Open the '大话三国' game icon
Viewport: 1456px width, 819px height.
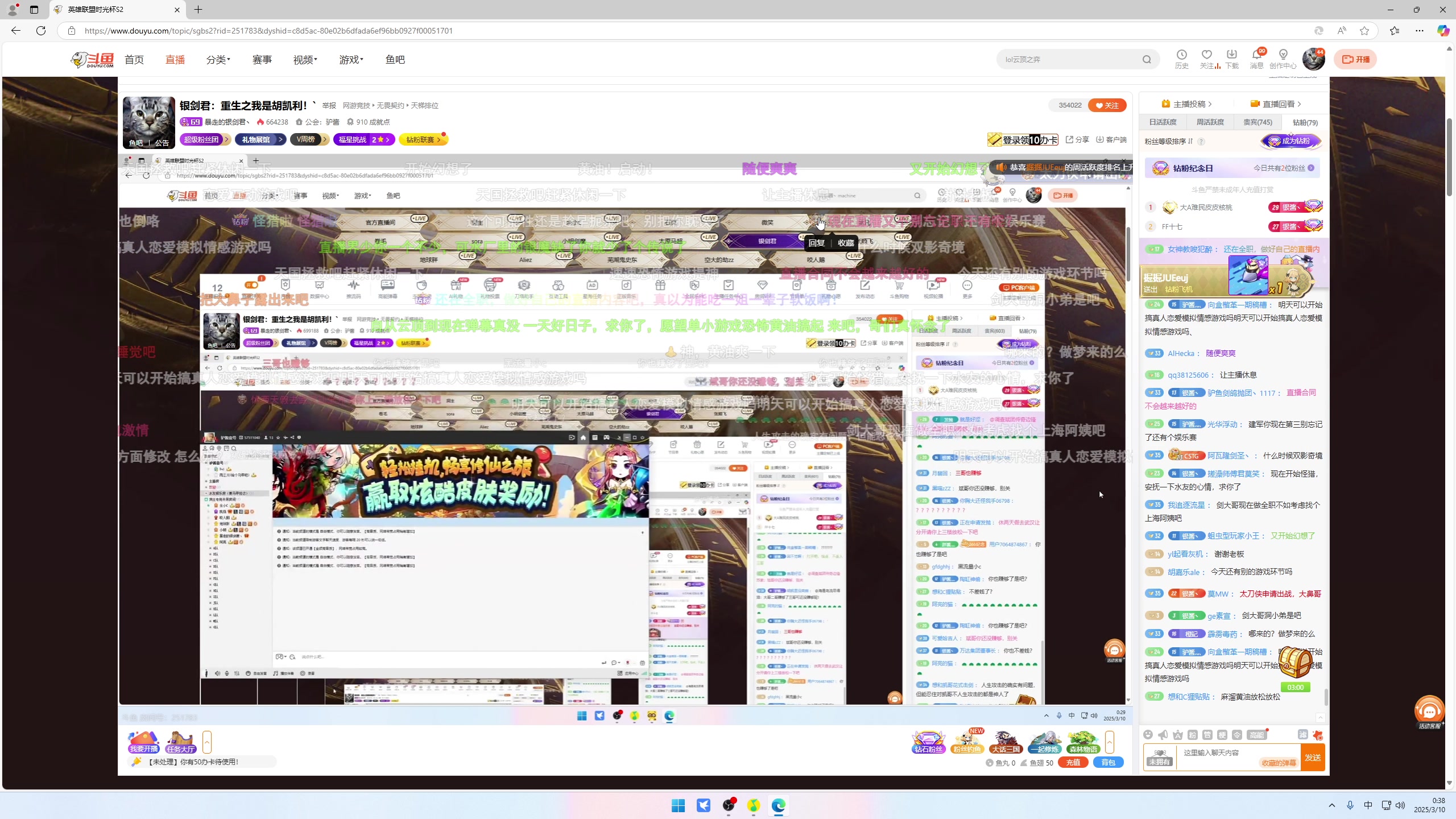pyautogui.click(x=1006, y=742)
